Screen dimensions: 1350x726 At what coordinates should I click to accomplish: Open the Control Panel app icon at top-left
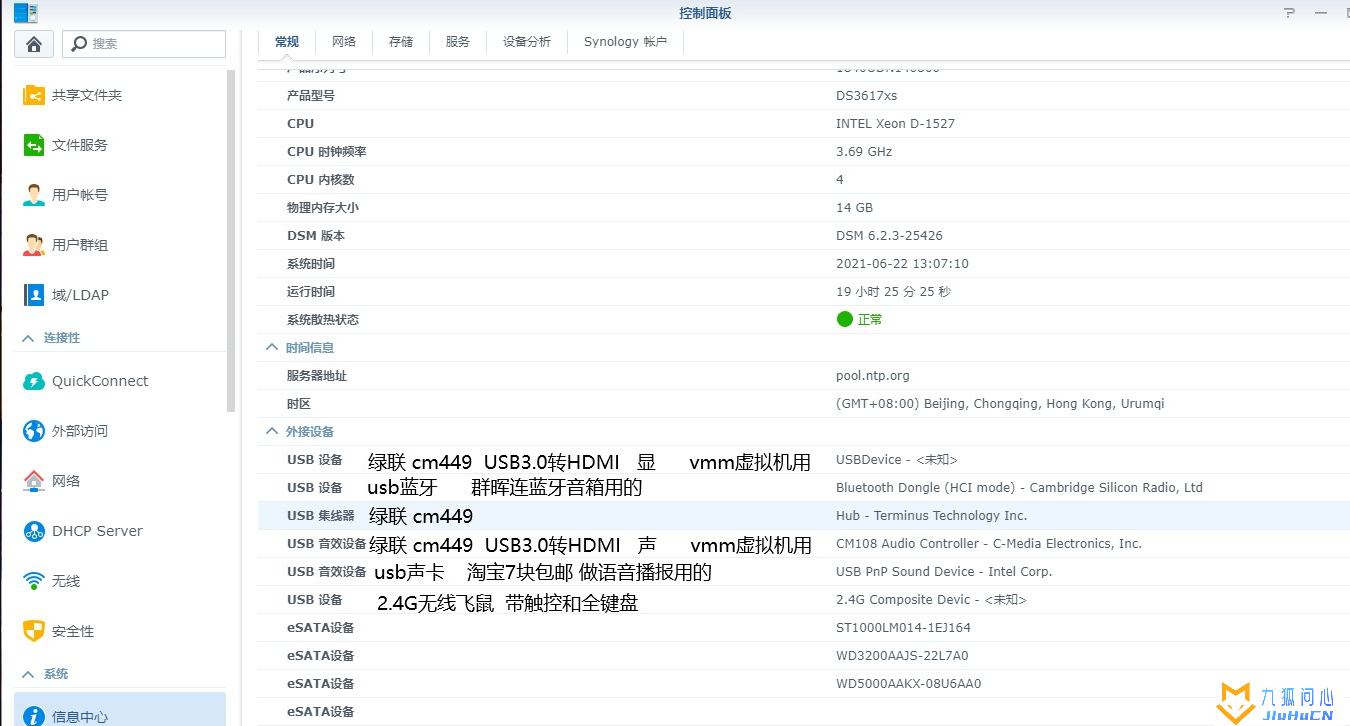[26, 13]
